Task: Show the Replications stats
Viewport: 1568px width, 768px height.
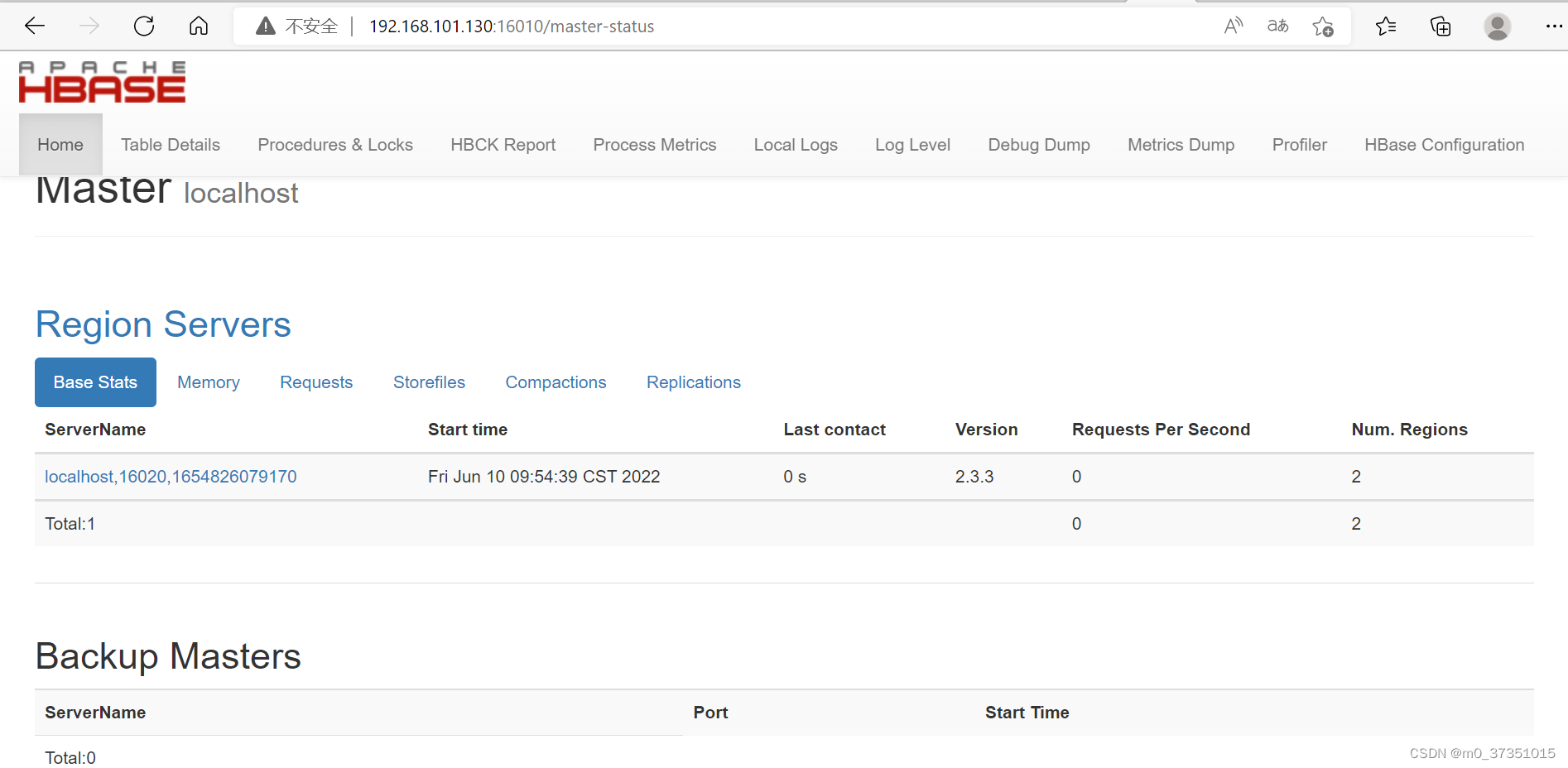Action: [x=693, y=382]
